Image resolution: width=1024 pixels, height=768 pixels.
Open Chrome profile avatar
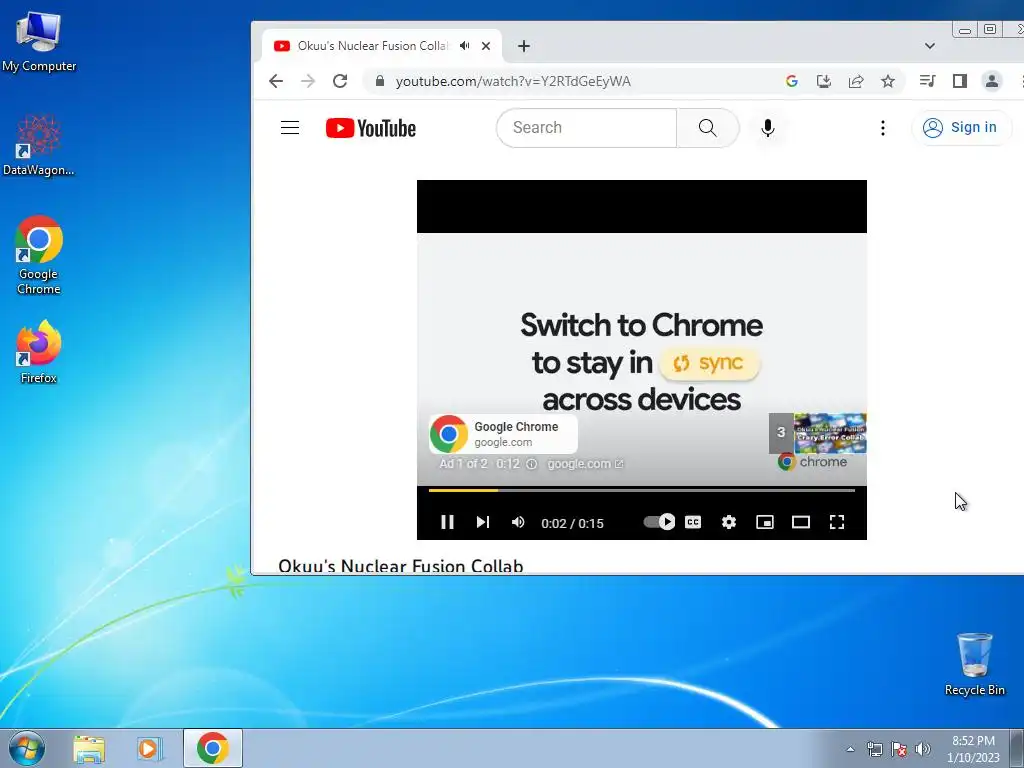[991, 81]
